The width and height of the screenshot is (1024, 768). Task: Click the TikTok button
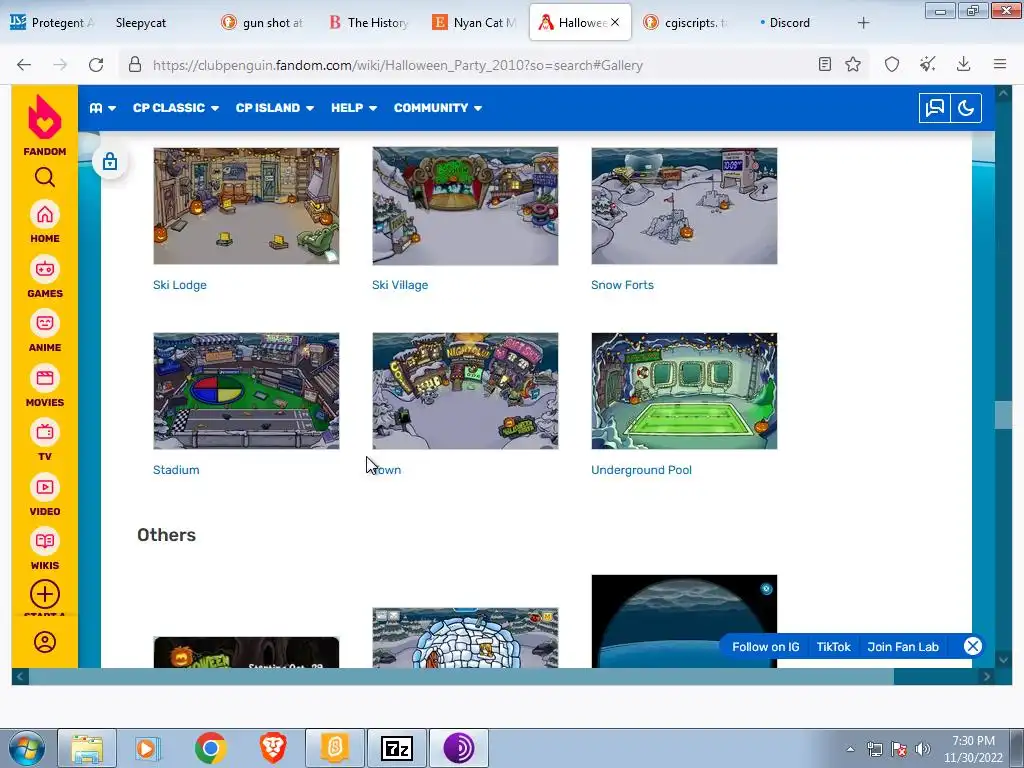click(833, 647)
